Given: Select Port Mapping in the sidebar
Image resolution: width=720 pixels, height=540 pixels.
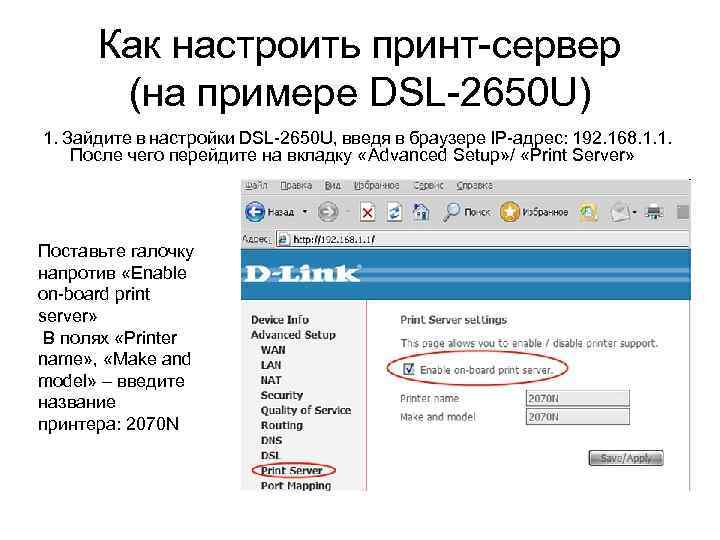Looking at the screenshot, I should click(296, 485).
